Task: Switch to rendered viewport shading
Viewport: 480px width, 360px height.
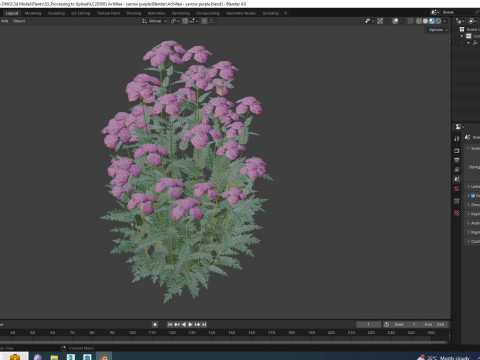Action: (439, 21)
